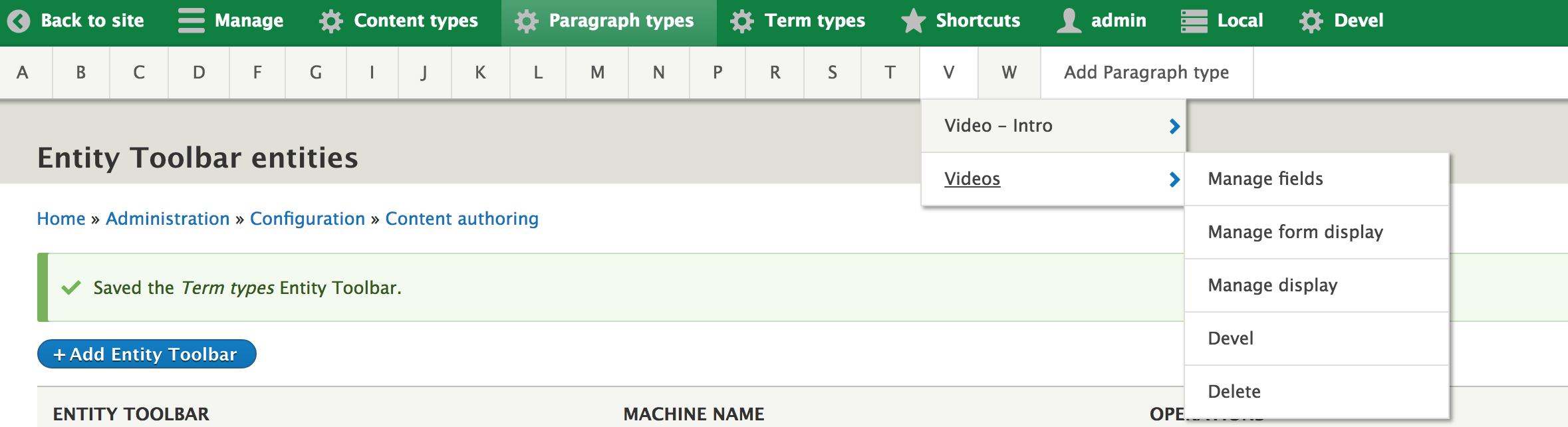The height and width of the screenshot is (427, 1568).
Task: Select Devel in the Videos submenu
Action: (x=1317, y=339)
